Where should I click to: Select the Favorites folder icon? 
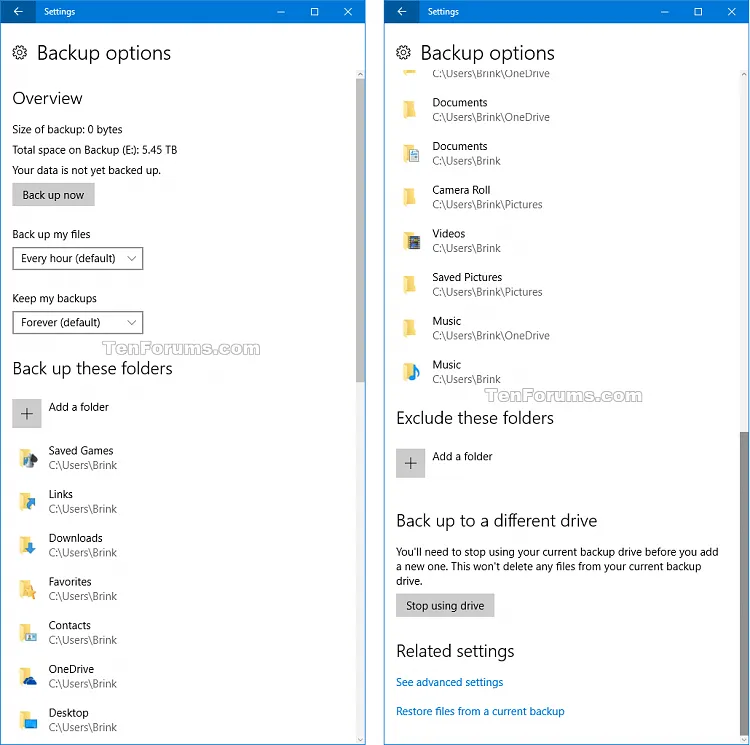coord(28,589)
